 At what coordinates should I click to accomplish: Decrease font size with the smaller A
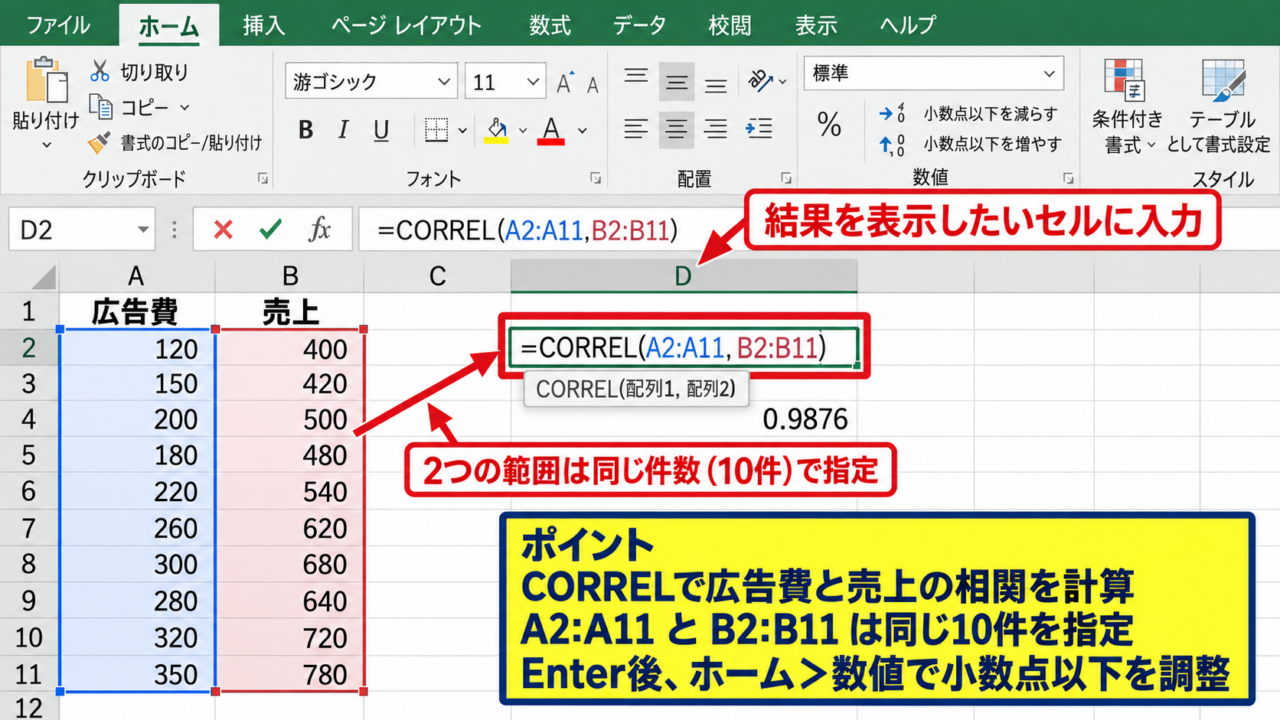(x=592, y=84)
